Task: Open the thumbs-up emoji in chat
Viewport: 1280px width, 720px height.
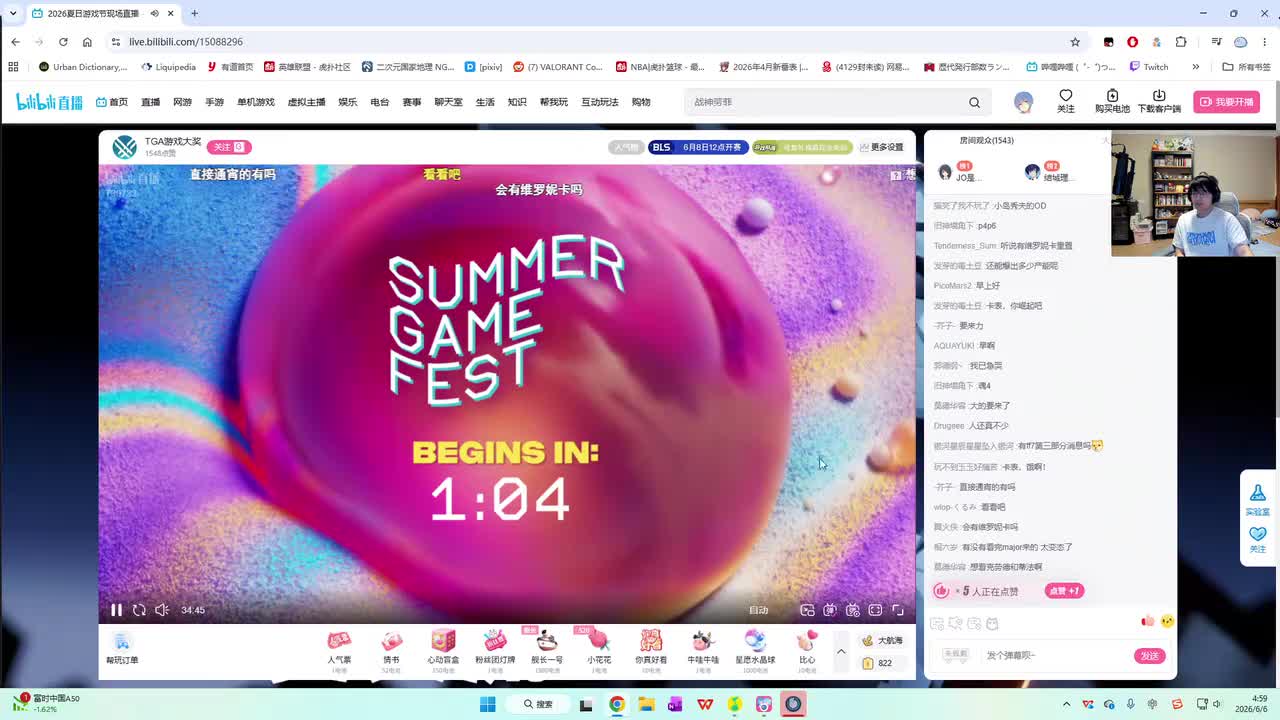Action: (1147, 621)
